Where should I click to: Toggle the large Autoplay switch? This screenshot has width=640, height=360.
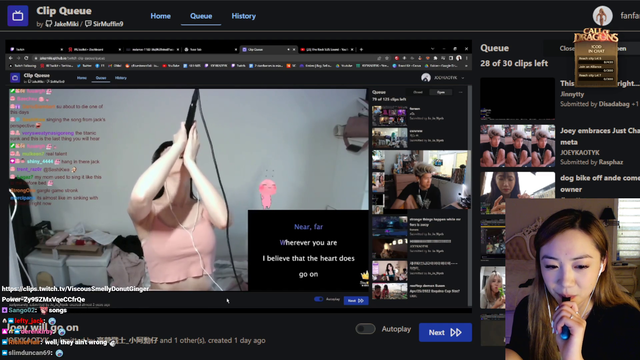[365, 329]
